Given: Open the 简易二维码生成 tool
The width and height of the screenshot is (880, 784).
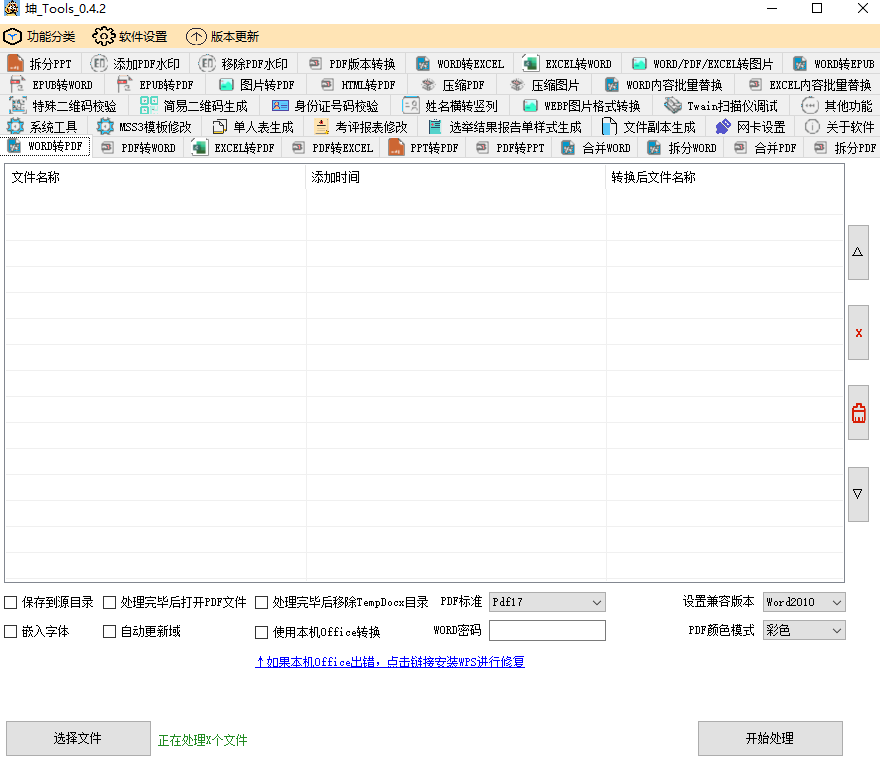Looking at the screenshot, I should pos(194,106).
